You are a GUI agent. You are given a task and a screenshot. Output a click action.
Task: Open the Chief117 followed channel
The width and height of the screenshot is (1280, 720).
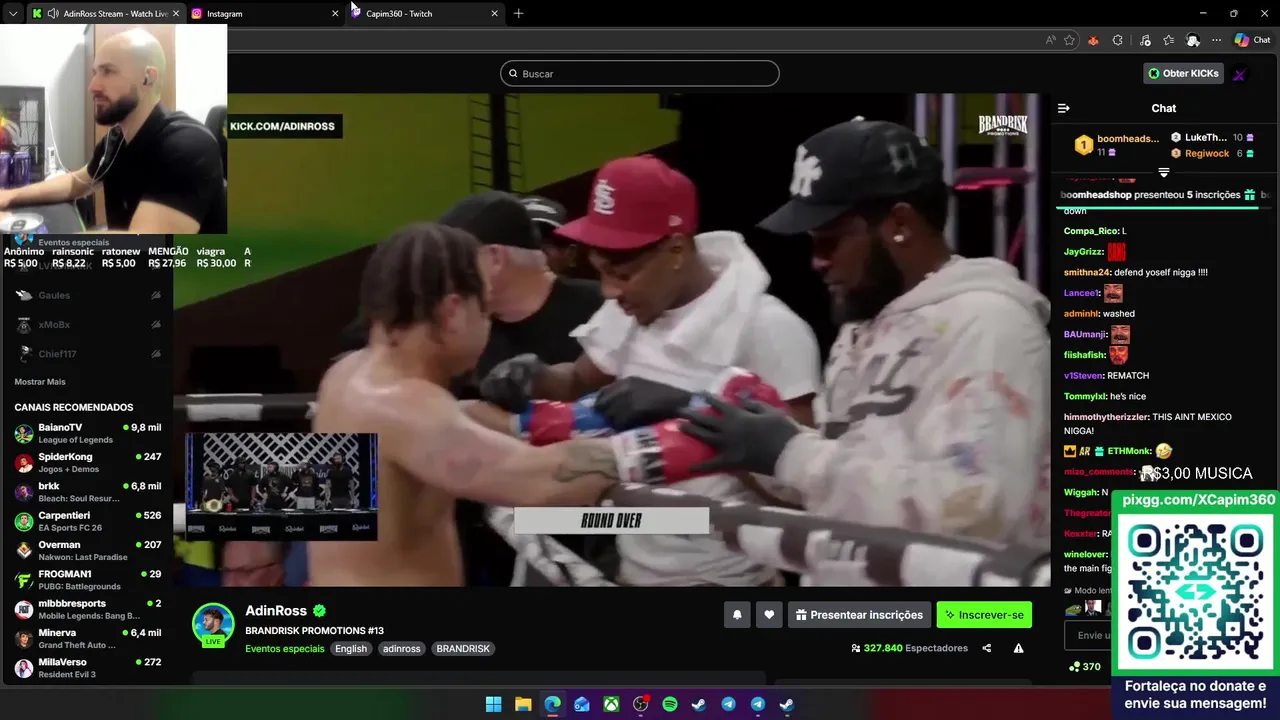88,354
